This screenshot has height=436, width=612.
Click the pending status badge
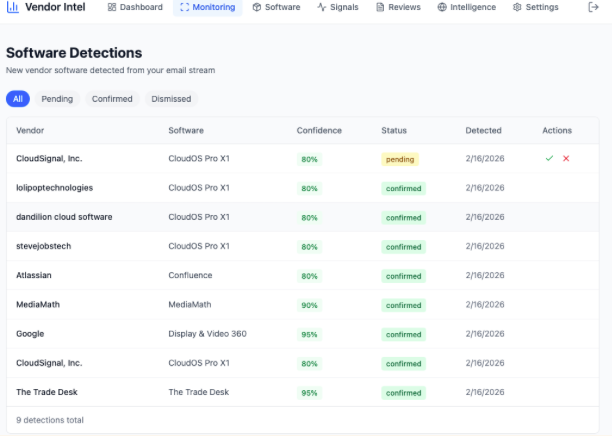(x=400, y=159)
